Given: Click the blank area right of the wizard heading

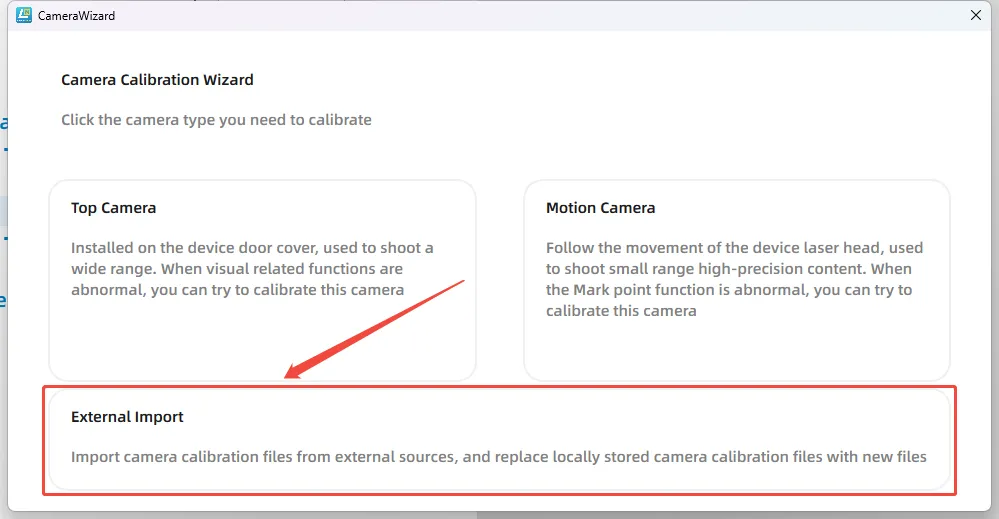Looking at the screenshot, I should (600, 80).
